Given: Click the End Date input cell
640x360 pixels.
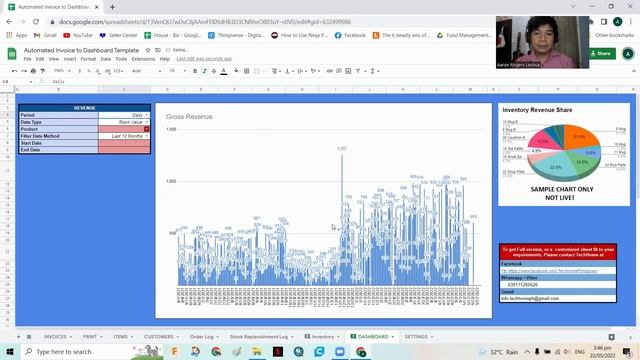Looking at the screenshot, I should [124, 150].
